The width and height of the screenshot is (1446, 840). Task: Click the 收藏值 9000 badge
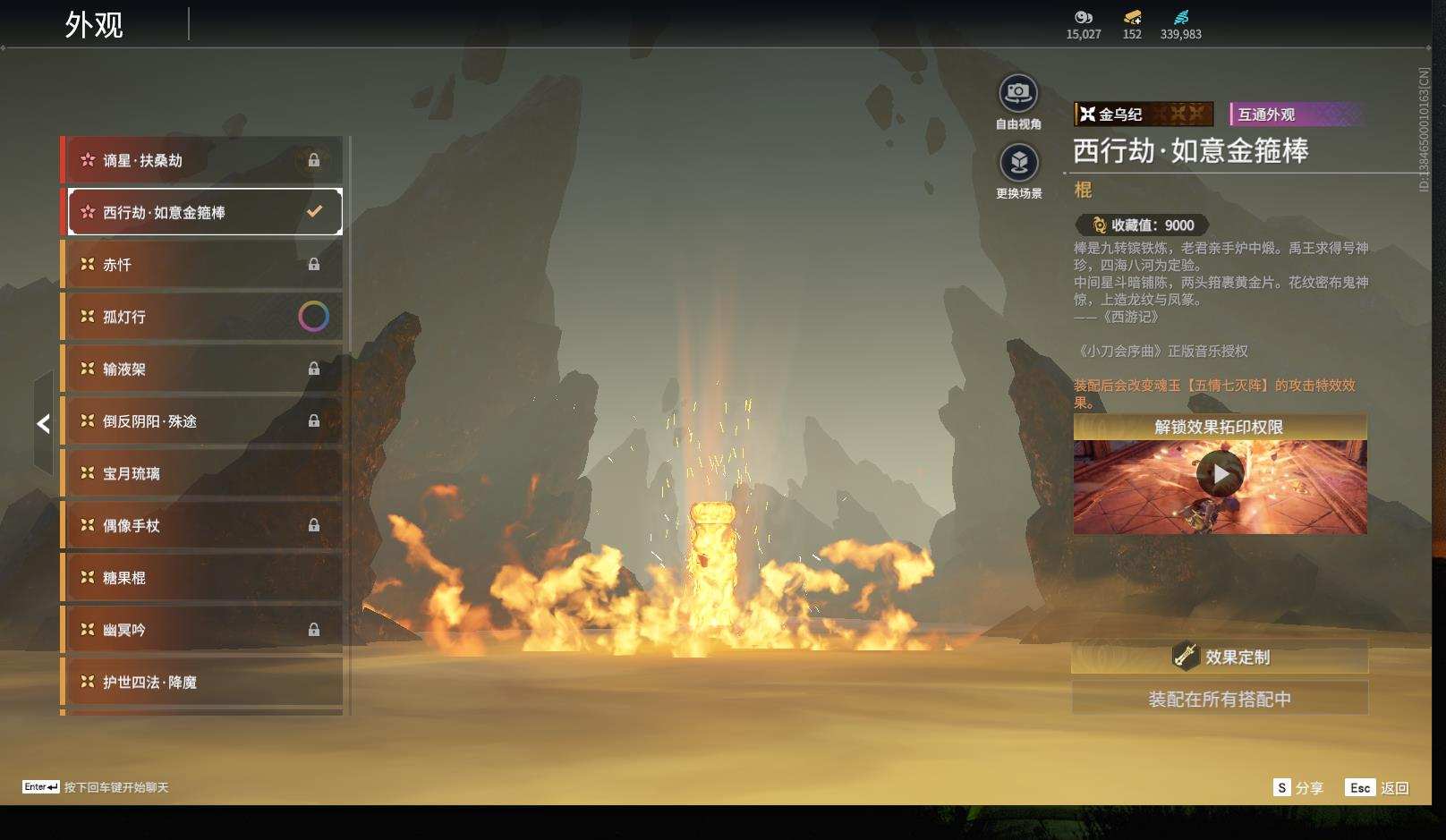(1142, 225)
